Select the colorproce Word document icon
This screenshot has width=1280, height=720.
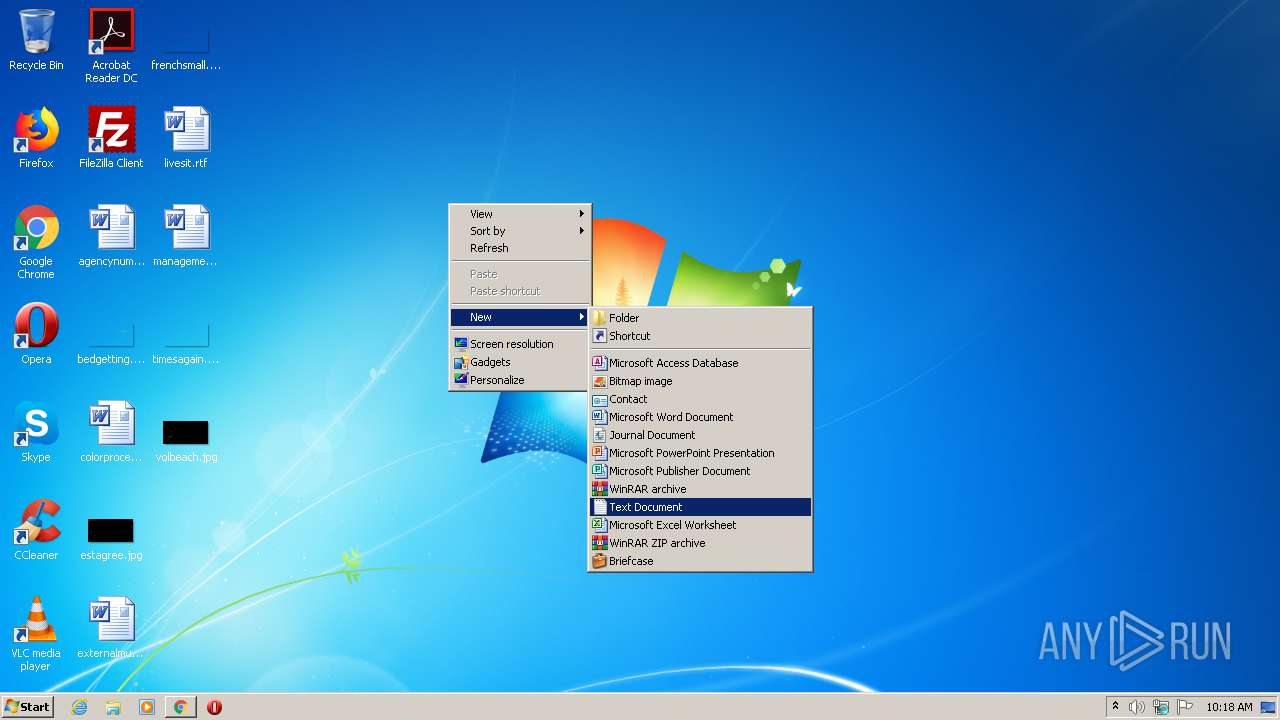pyautogui.click(x=111, y=432)
